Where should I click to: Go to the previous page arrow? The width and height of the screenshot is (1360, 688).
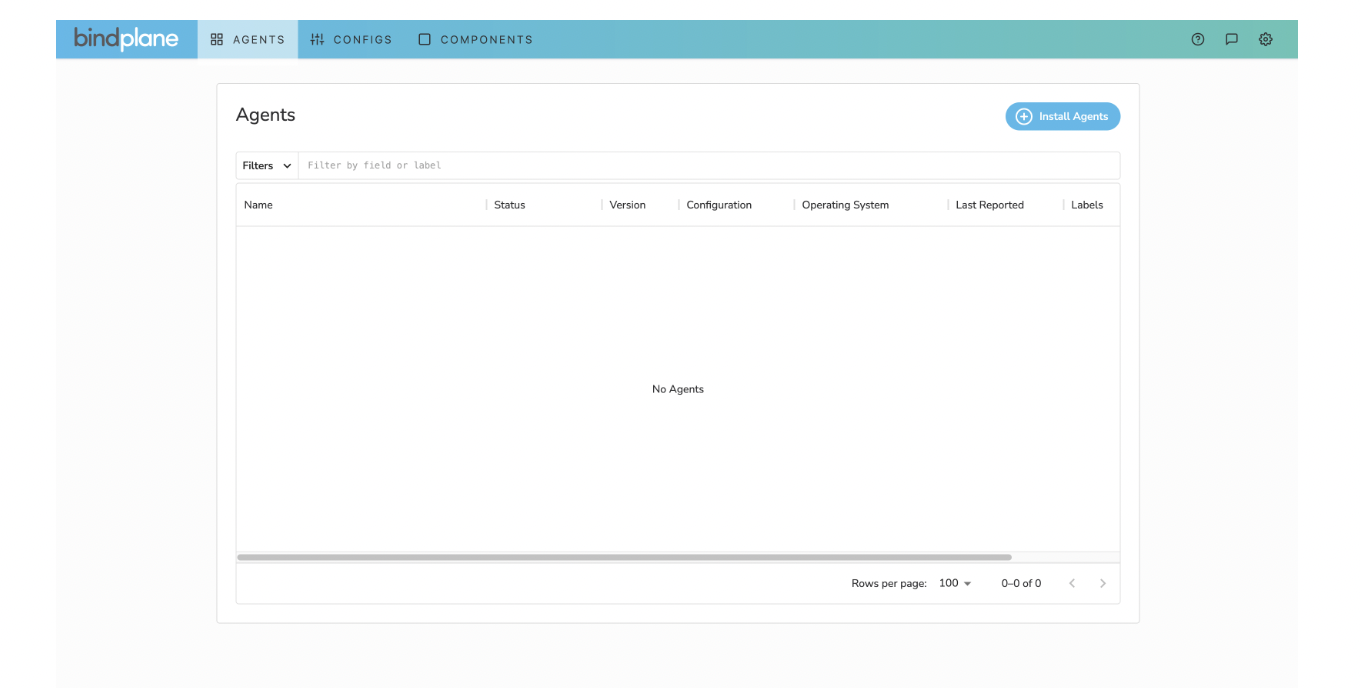(x=1072, y=583)
